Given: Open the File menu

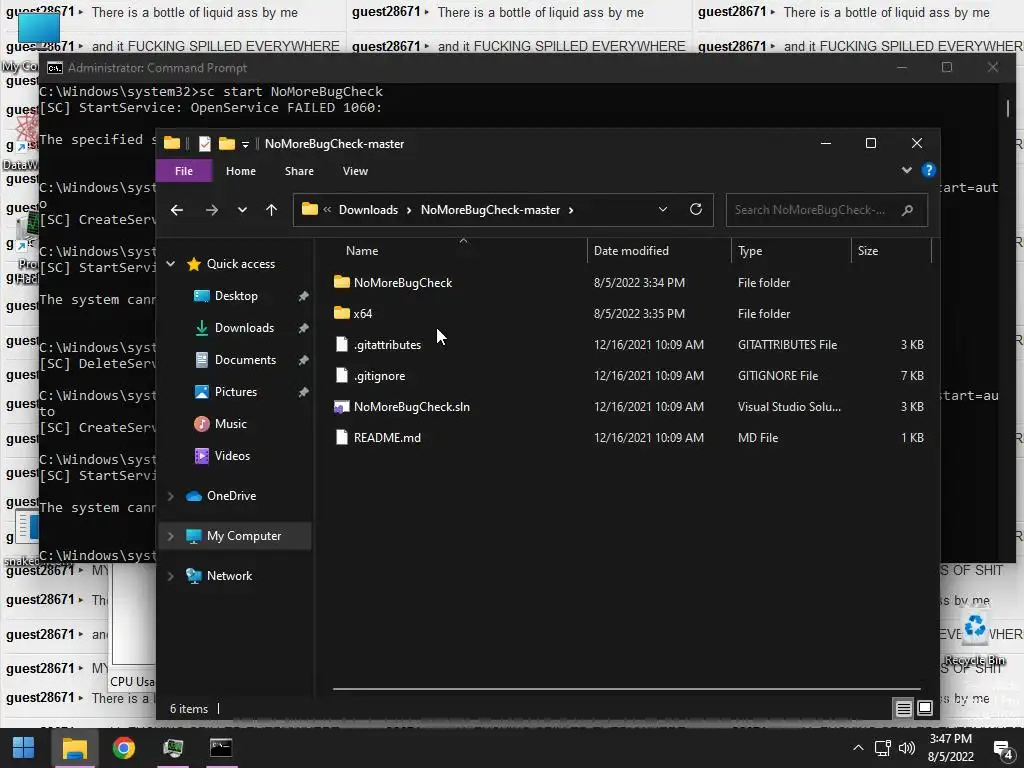Looking at the screenshot, I should 184,171.
